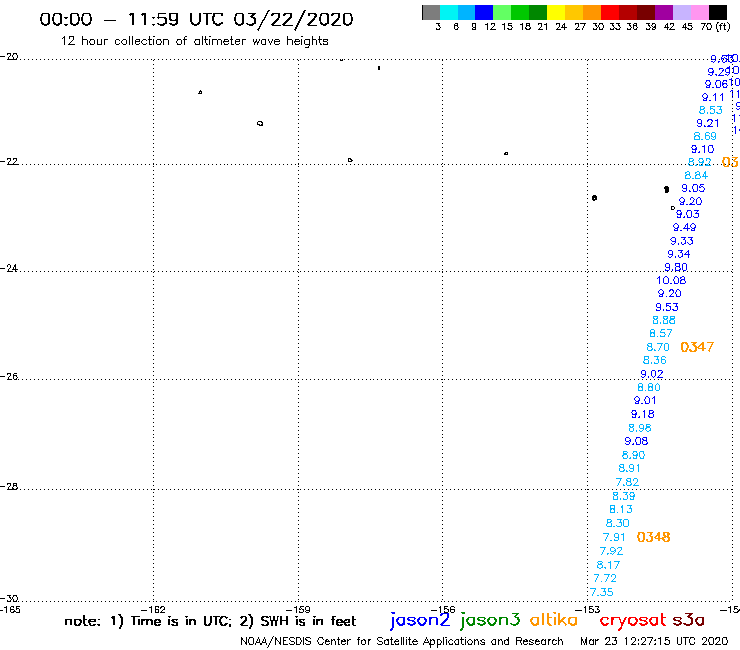Screen dimensions: 740x650
Task: Click '12 hour collection of altimeter wave heights' subtitle
Action: (x=194, y=41)
